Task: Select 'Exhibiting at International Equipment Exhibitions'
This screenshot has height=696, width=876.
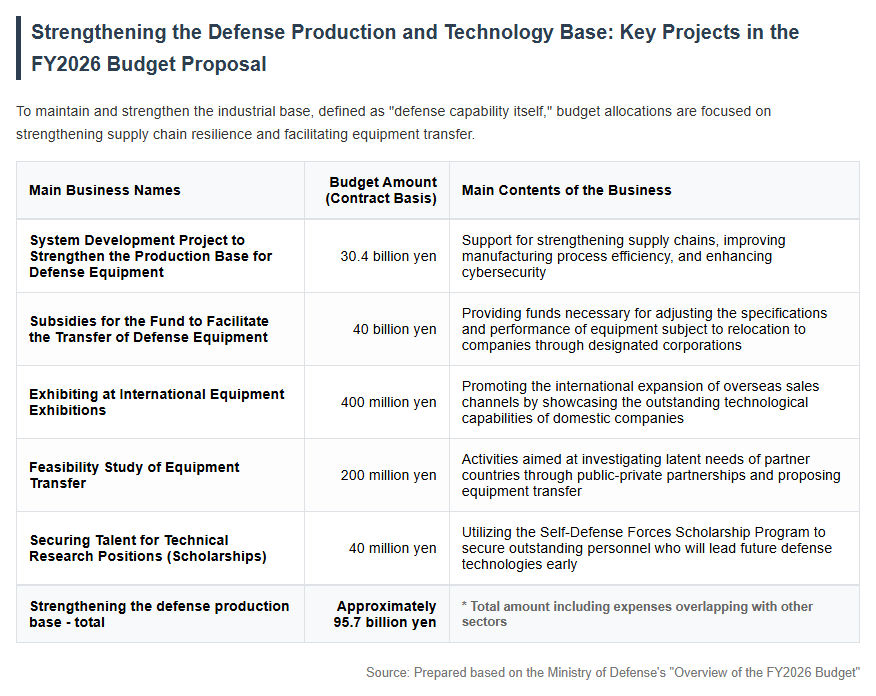Action: [x=157, y=402]
